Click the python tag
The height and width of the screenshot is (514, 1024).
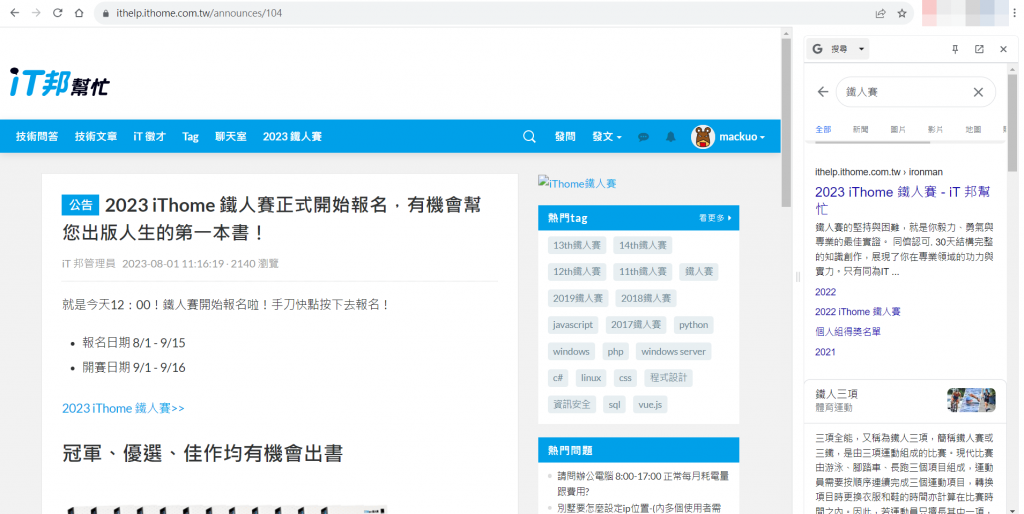(694, 325)
